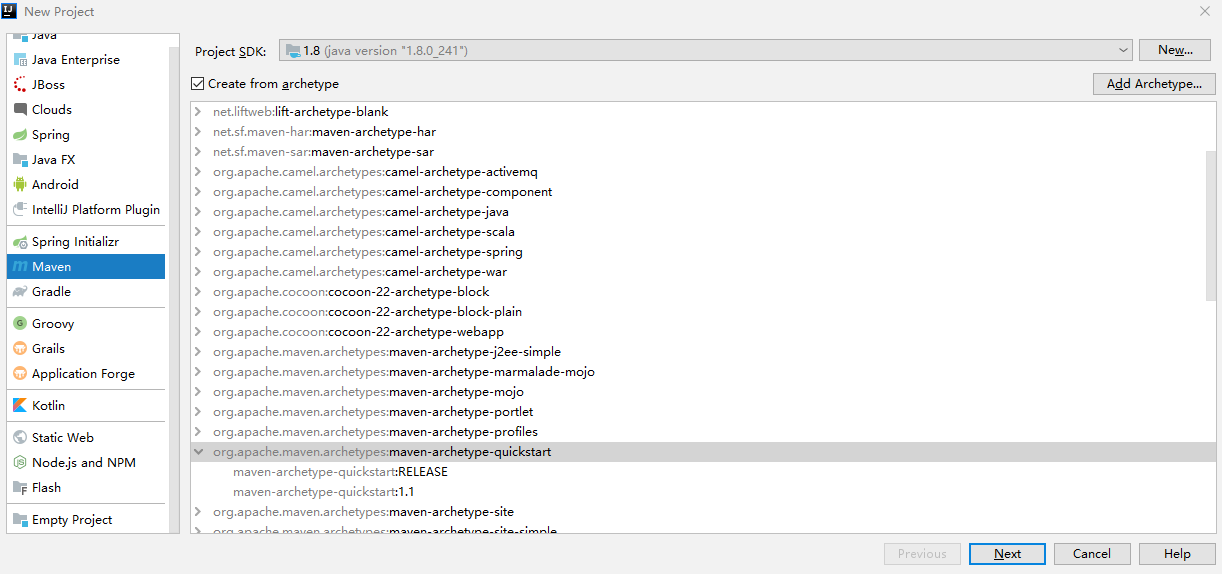Click the Groovy G icon
1222x574 pixels.
click(x=20, y=324)
